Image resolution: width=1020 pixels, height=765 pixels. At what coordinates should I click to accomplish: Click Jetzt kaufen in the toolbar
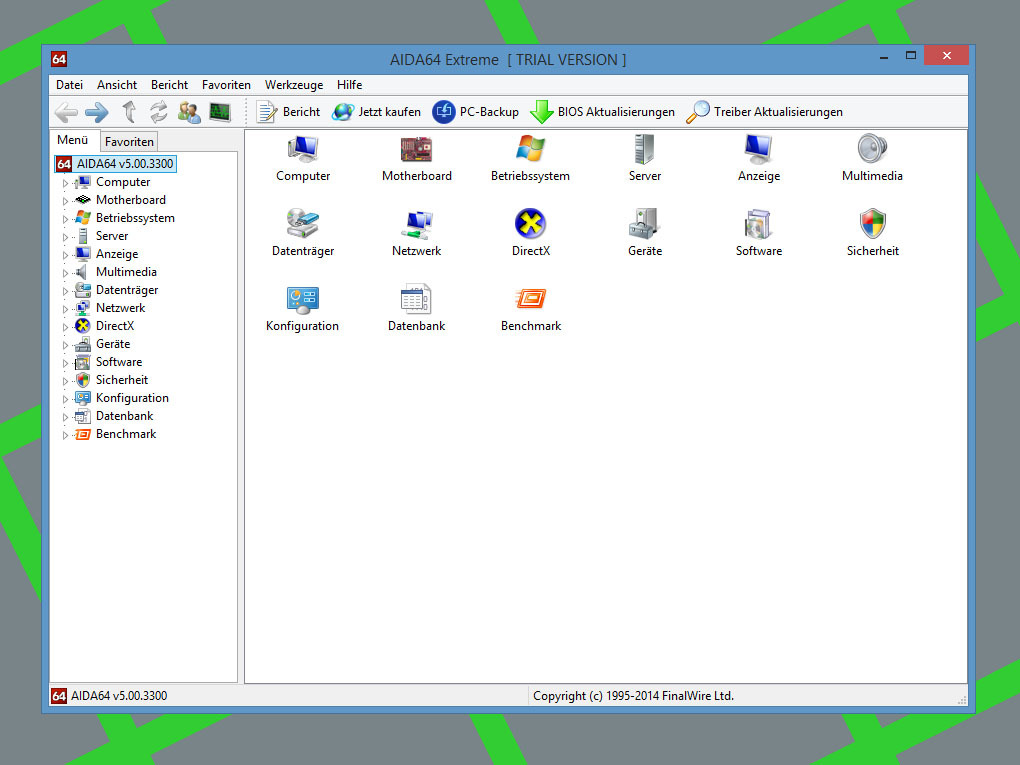click(x=376, y=112)
